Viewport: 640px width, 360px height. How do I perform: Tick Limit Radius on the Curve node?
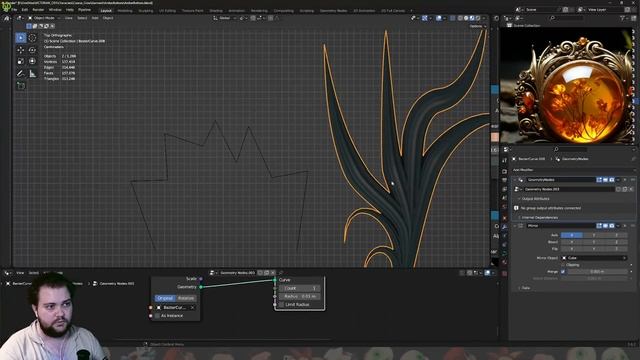click(x=281, y=304)
